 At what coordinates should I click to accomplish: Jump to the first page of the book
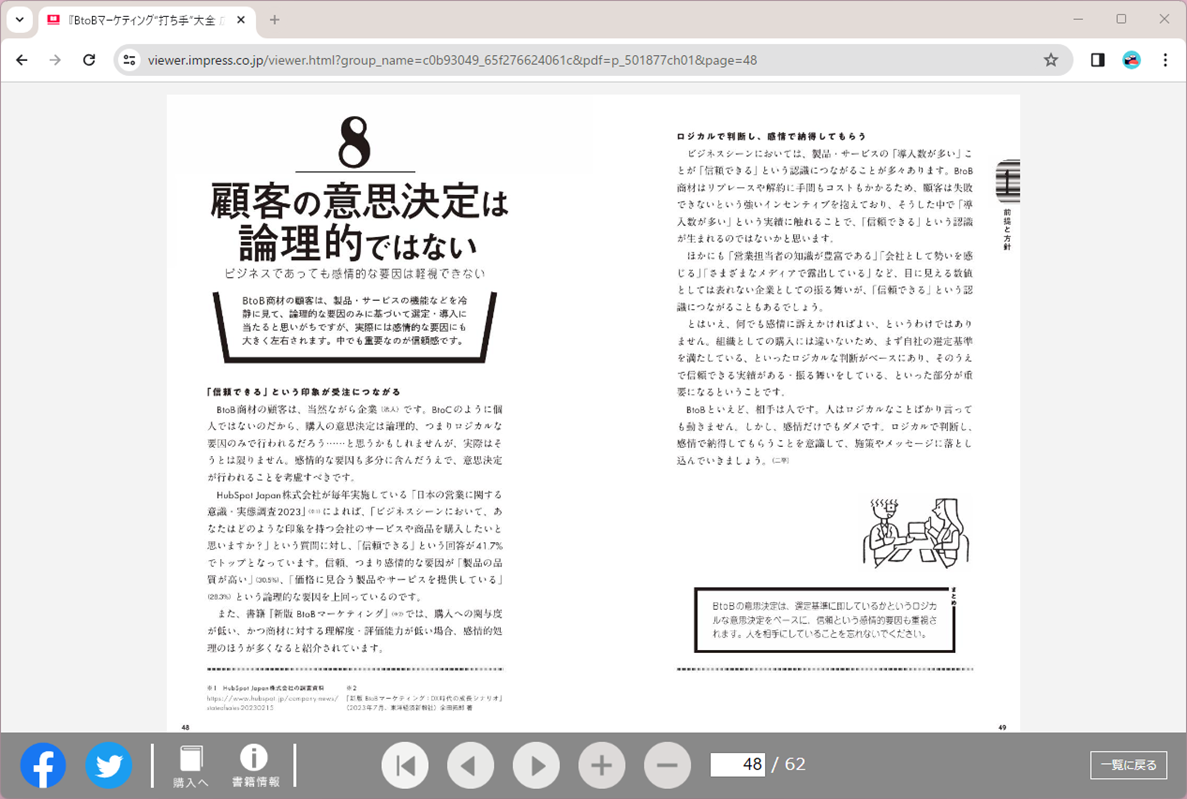coord(404,765)
